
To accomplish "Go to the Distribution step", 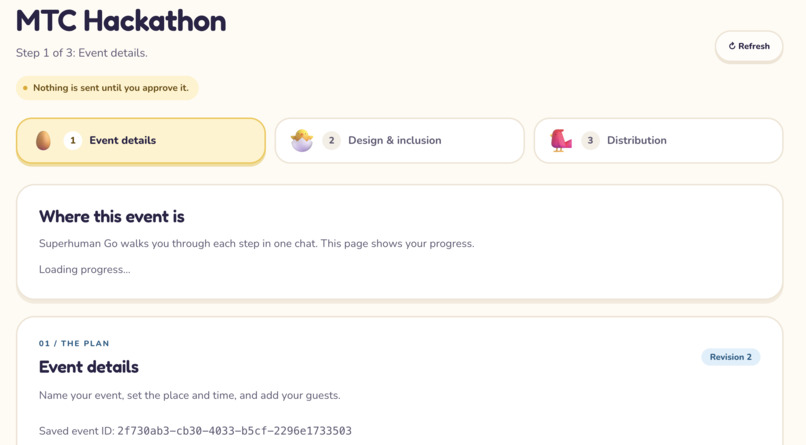I will click(658, 141).
